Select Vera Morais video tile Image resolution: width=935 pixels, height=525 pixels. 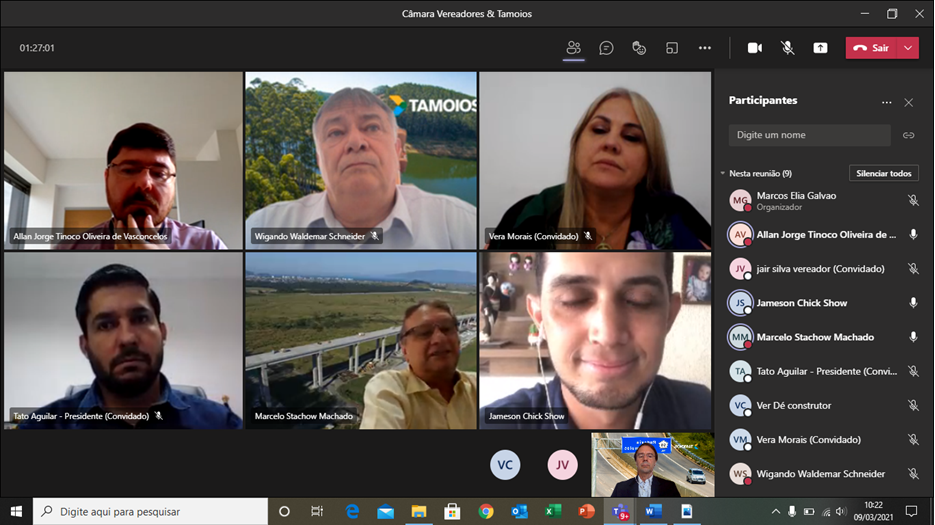click(x=595, y=160)
